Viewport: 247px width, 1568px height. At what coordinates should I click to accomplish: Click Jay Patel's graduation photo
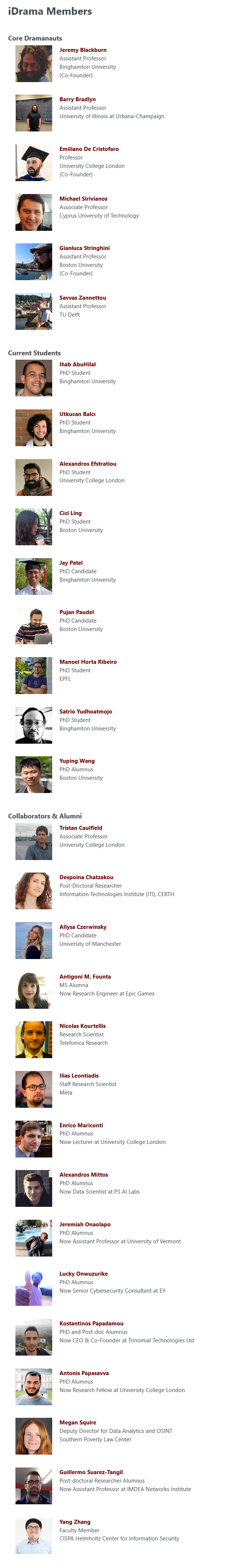[x=33, y=577]
